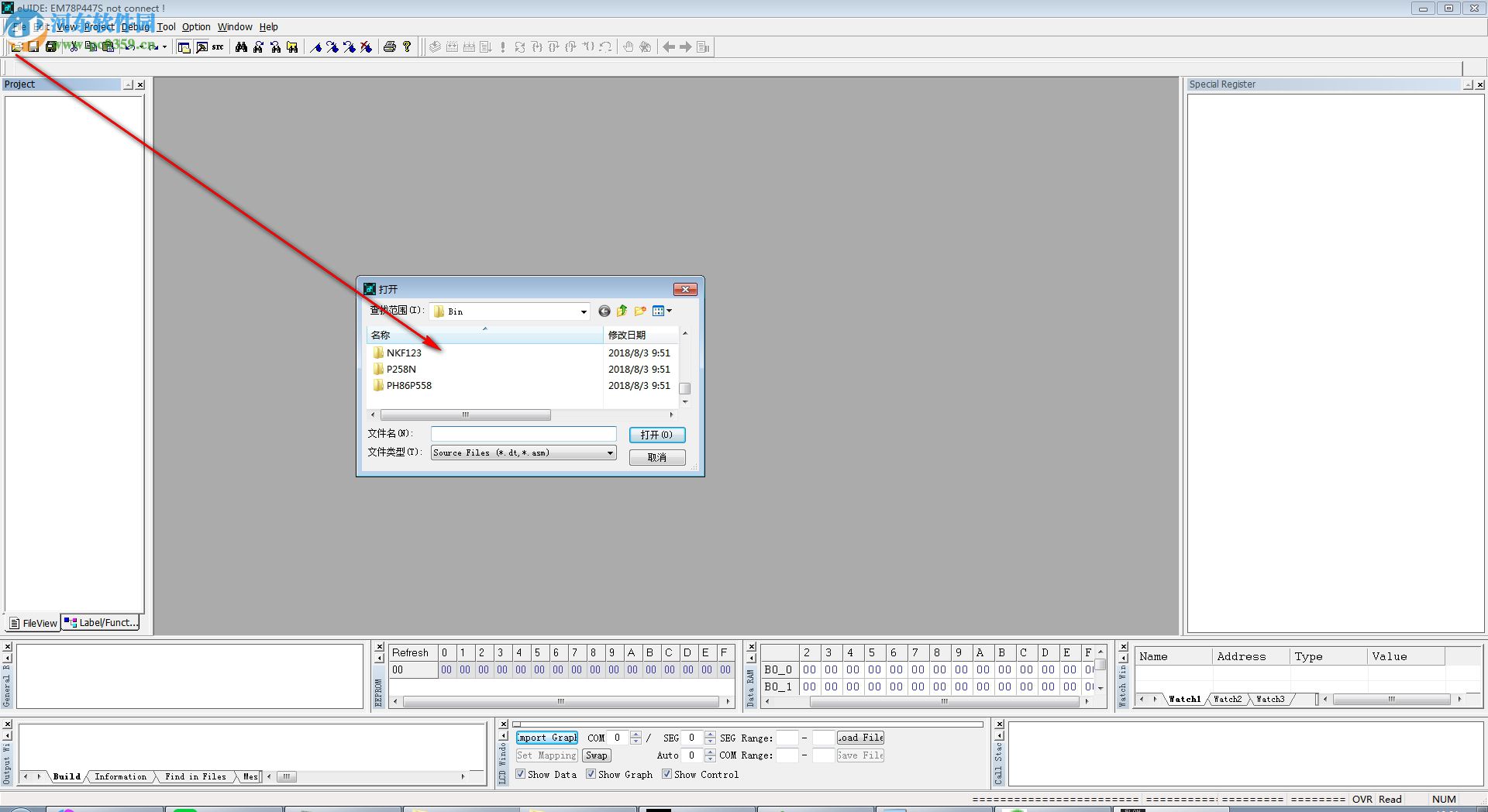1488x812 pixels.
Task: Click the Save All toolbar icon
Action: [50, 47]
